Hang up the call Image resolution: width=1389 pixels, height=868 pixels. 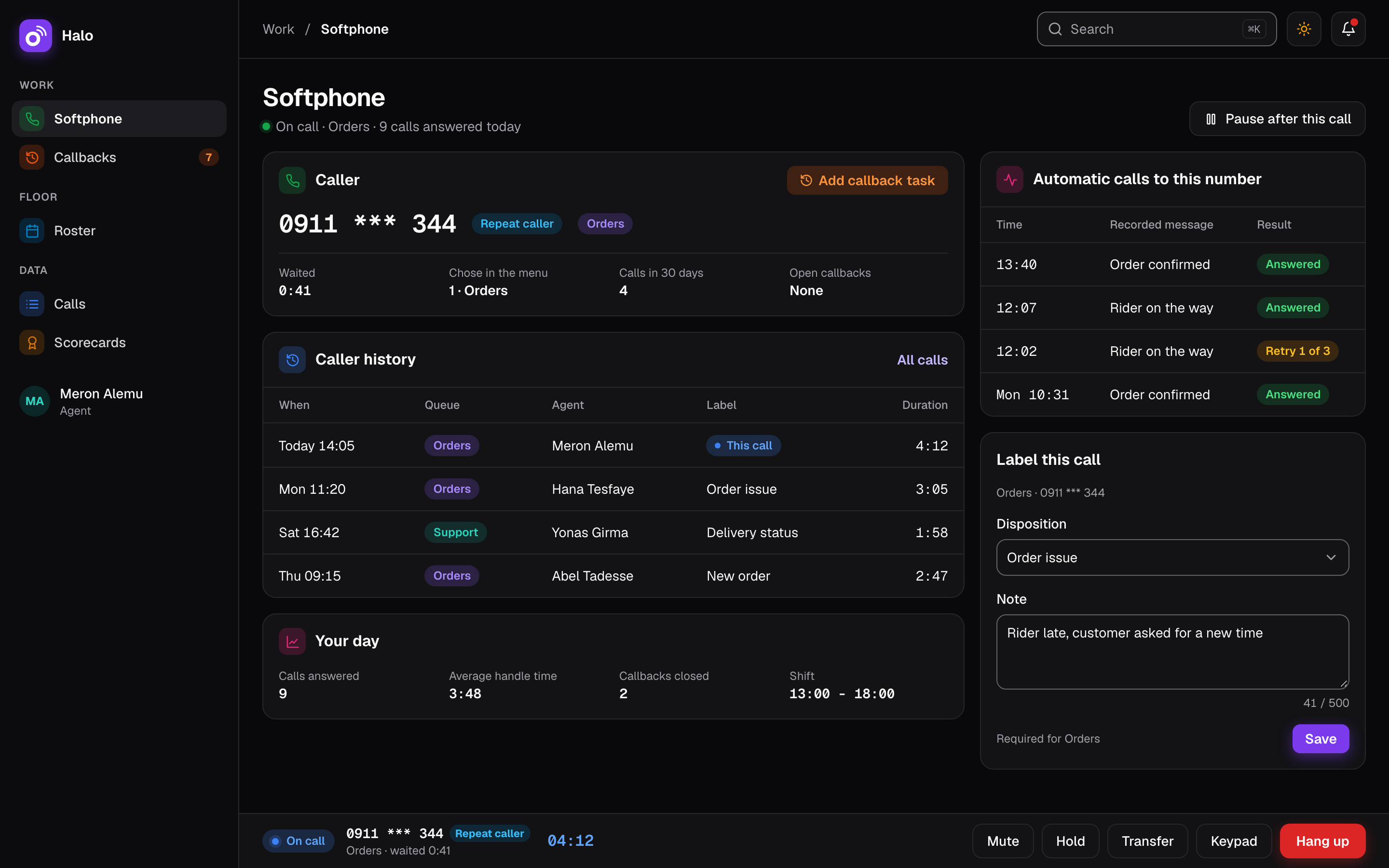pos(1322,841)
